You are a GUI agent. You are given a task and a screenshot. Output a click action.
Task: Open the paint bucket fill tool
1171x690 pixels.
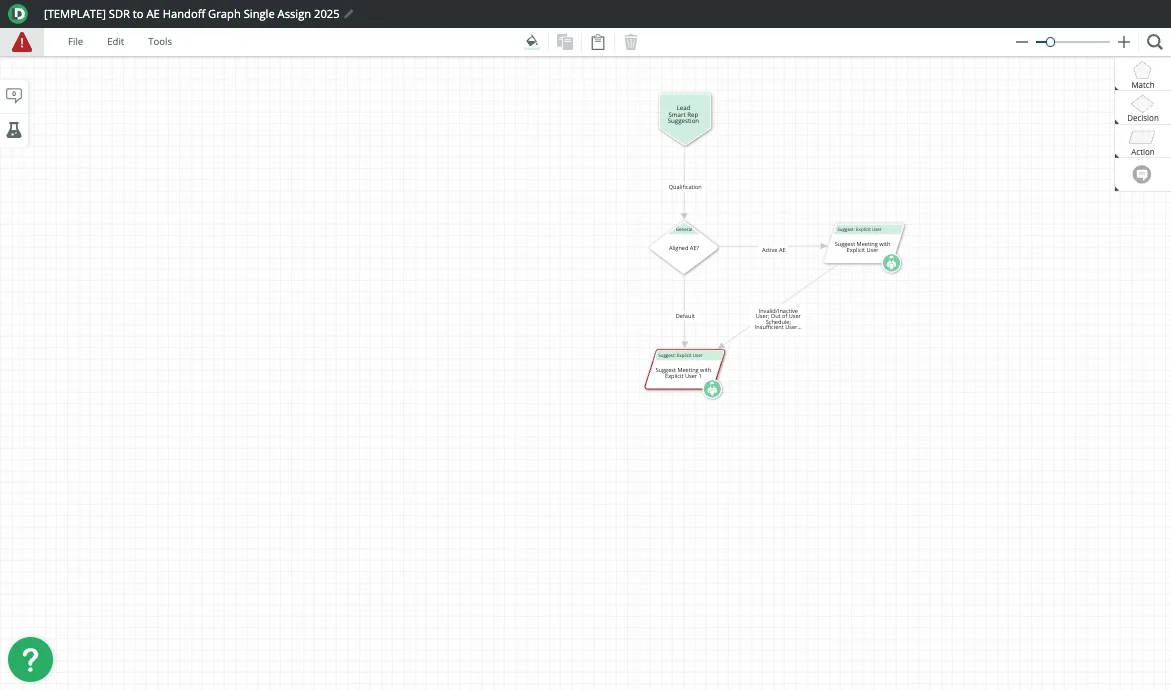[x=532, y=42]
